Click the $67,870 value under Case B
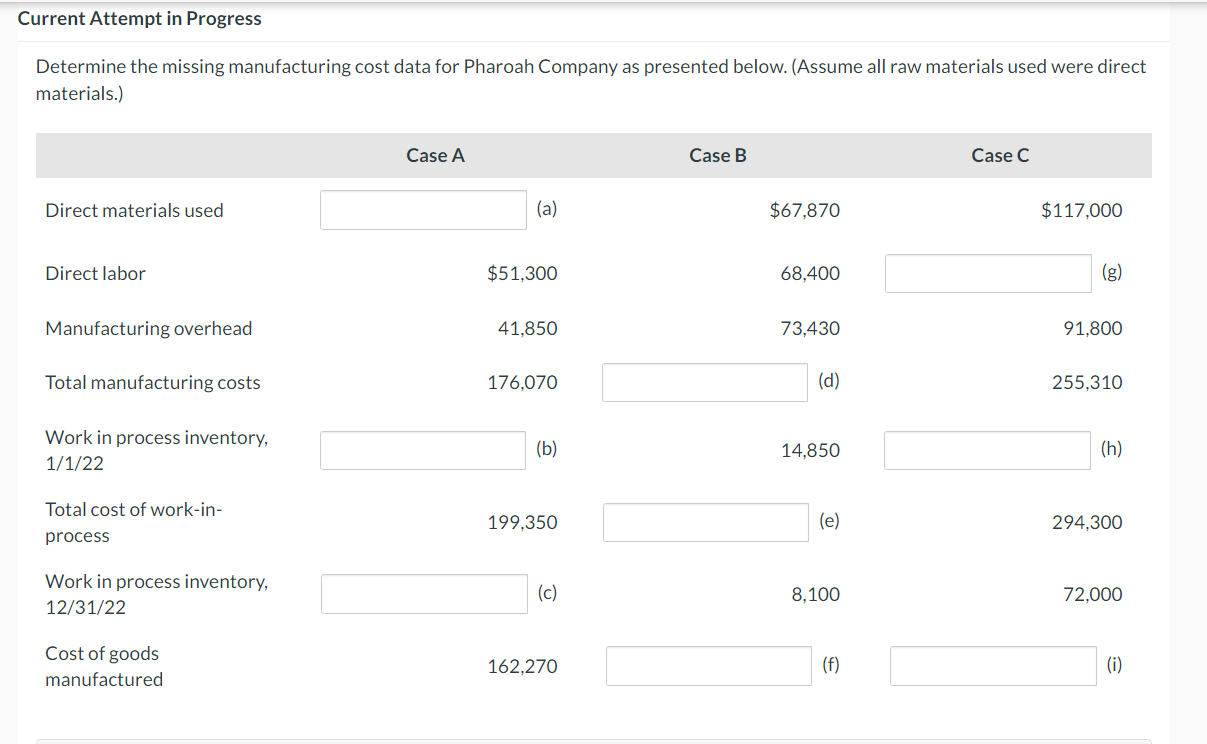1207x744 pixels. tap(805, 210)
